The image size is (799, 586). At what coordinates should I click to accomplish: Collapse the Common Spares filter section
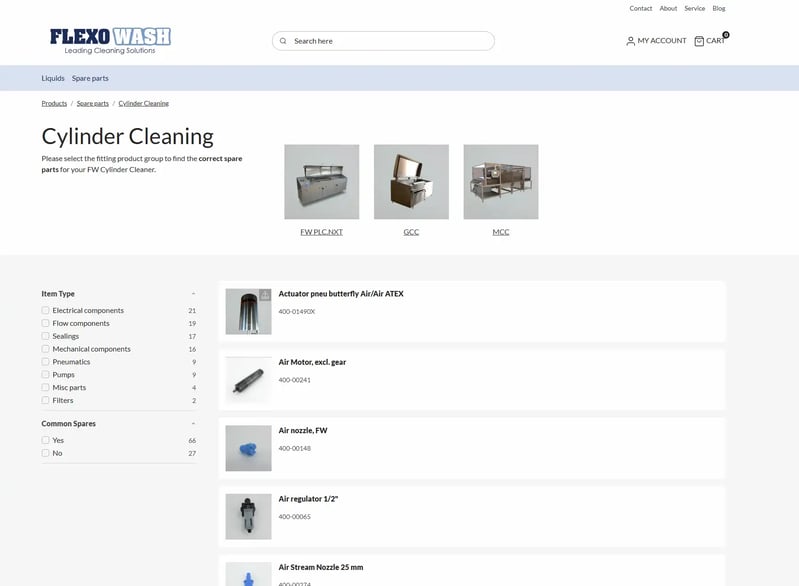click(x=193, y=423)
